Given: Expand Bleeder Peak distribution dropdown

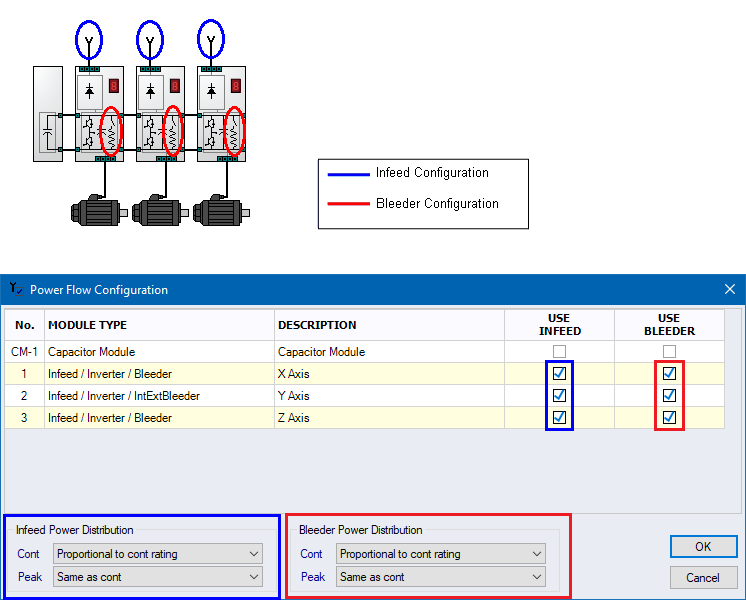Looking at the screenshot, I should (441, 577).
